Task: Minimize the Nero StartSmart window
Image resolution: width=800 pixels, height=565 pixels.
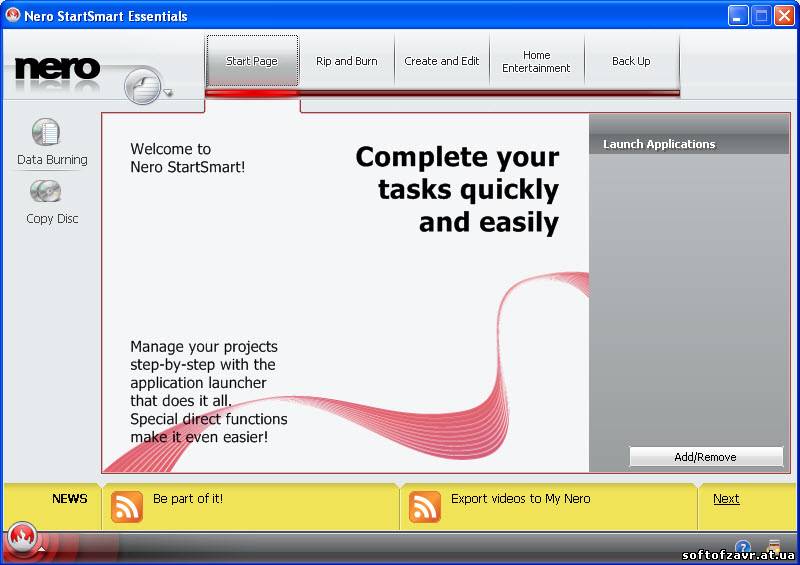Action: (x=738, y=15)
